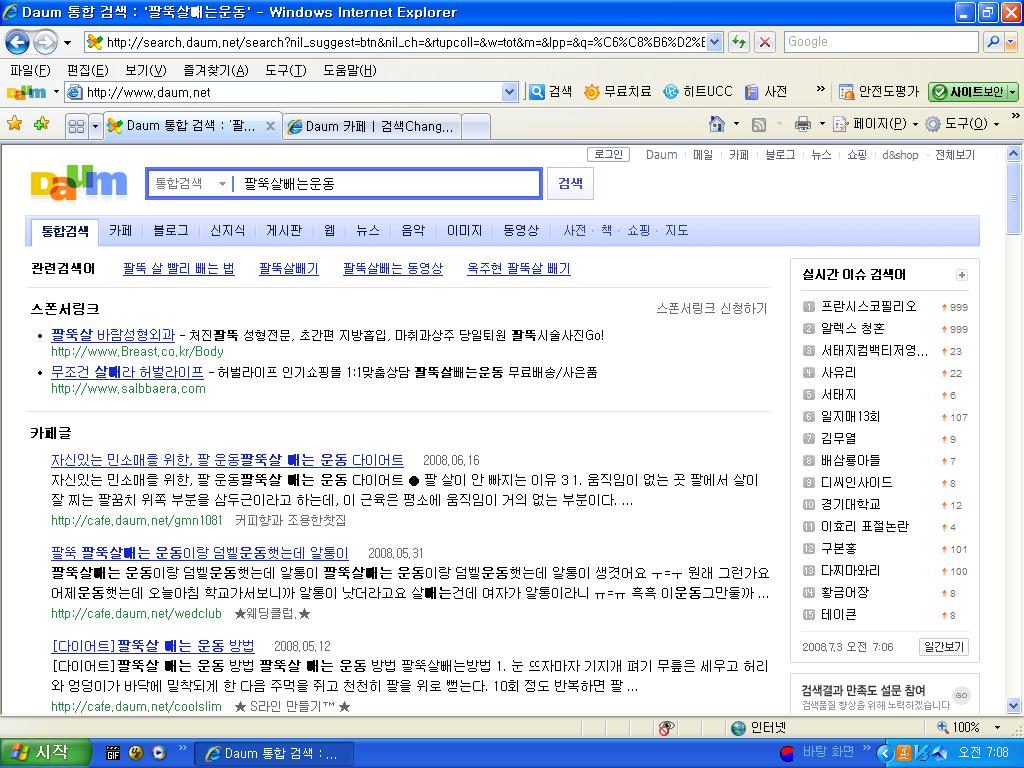Open the Daum toolbar URL dropdown
1024x768 pixels.
tap(509, 93)
